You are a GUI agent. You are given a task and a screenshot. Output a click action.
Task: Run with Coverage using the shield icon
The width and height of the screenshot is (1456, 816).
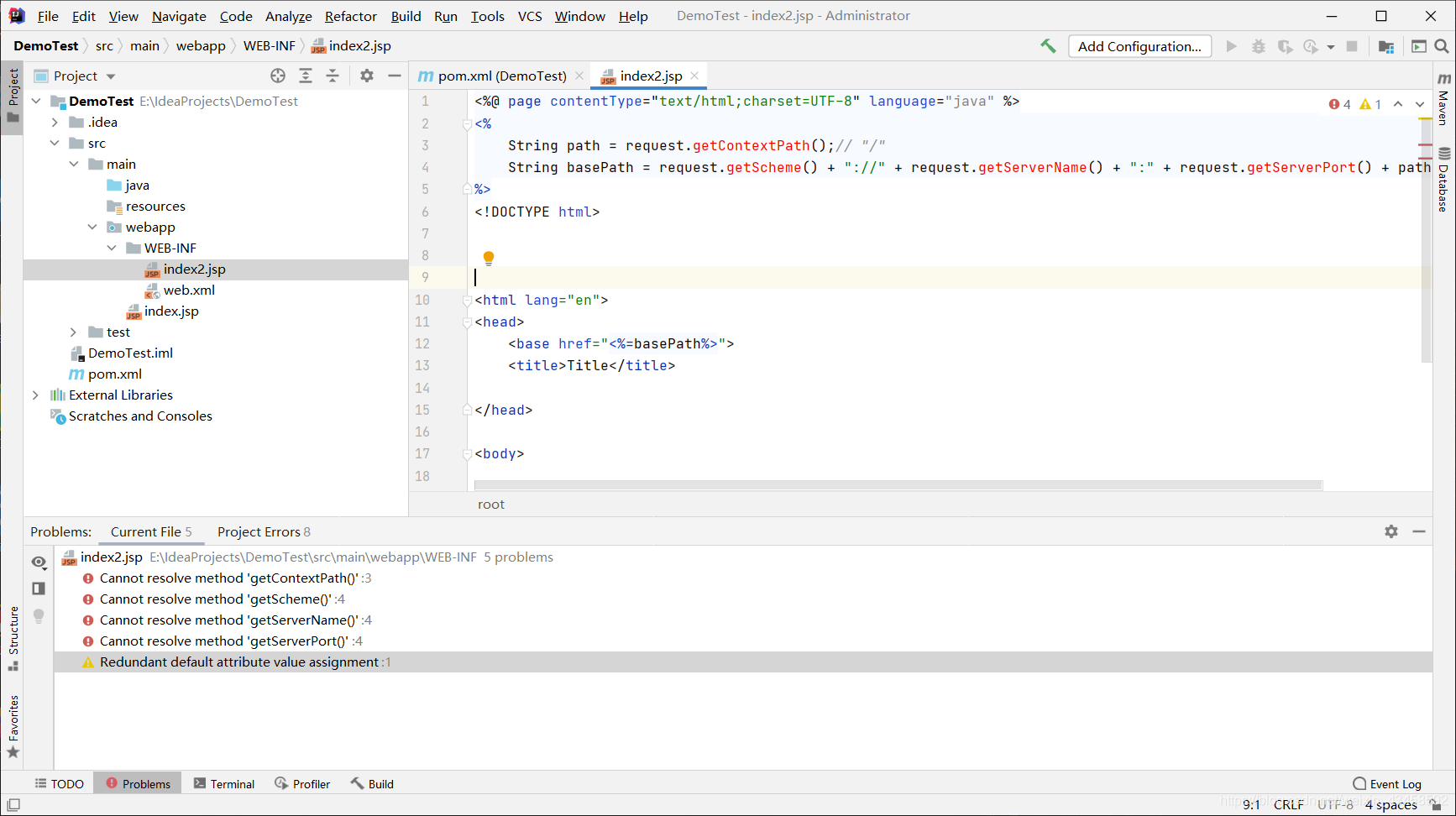pyautogui.click(x=1285, y=46)
